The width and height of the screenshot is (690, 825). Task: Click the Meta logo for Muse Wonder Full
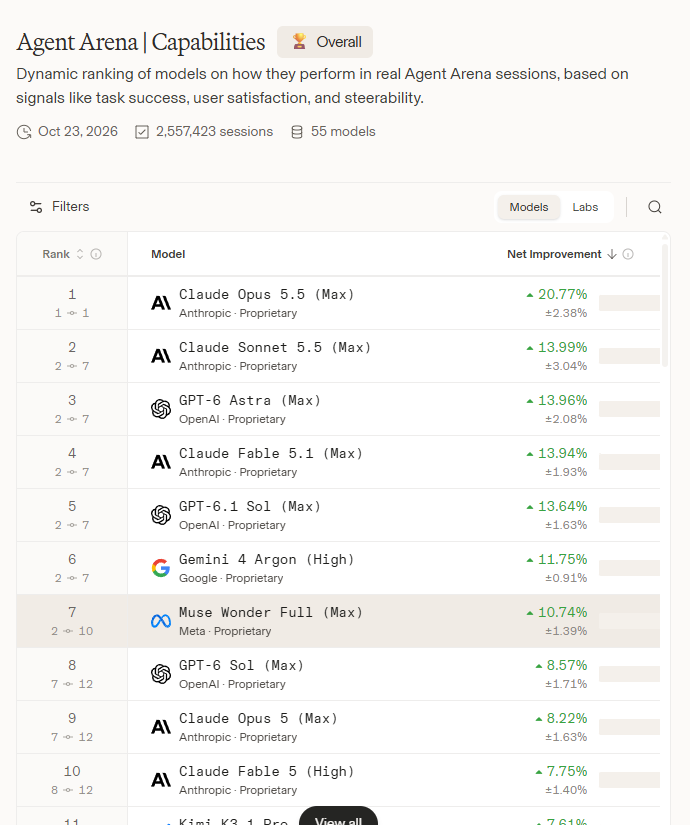161,621
